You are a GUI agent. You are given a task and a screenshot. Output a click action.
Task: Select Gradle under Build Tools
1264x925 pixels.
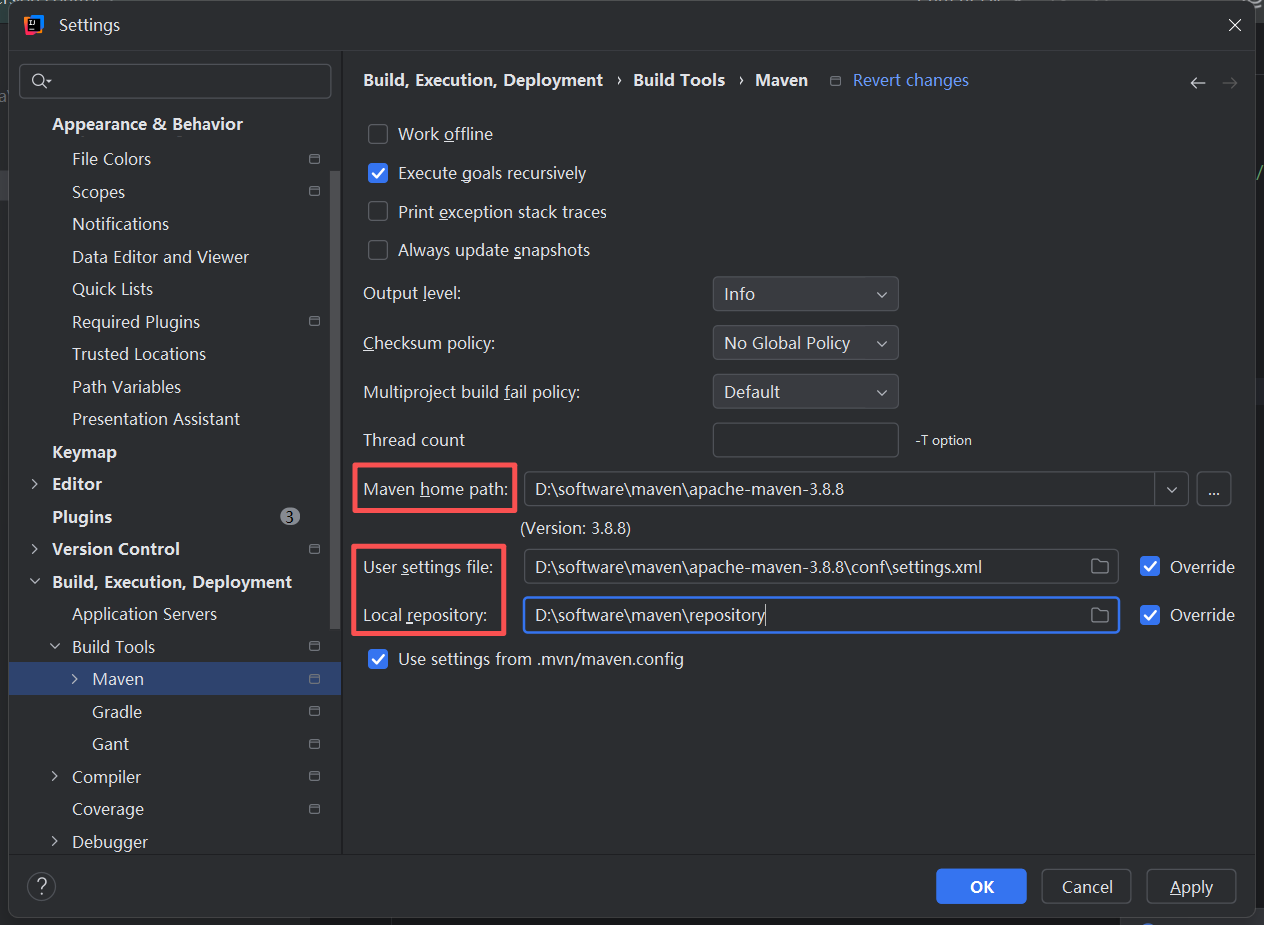117,712
